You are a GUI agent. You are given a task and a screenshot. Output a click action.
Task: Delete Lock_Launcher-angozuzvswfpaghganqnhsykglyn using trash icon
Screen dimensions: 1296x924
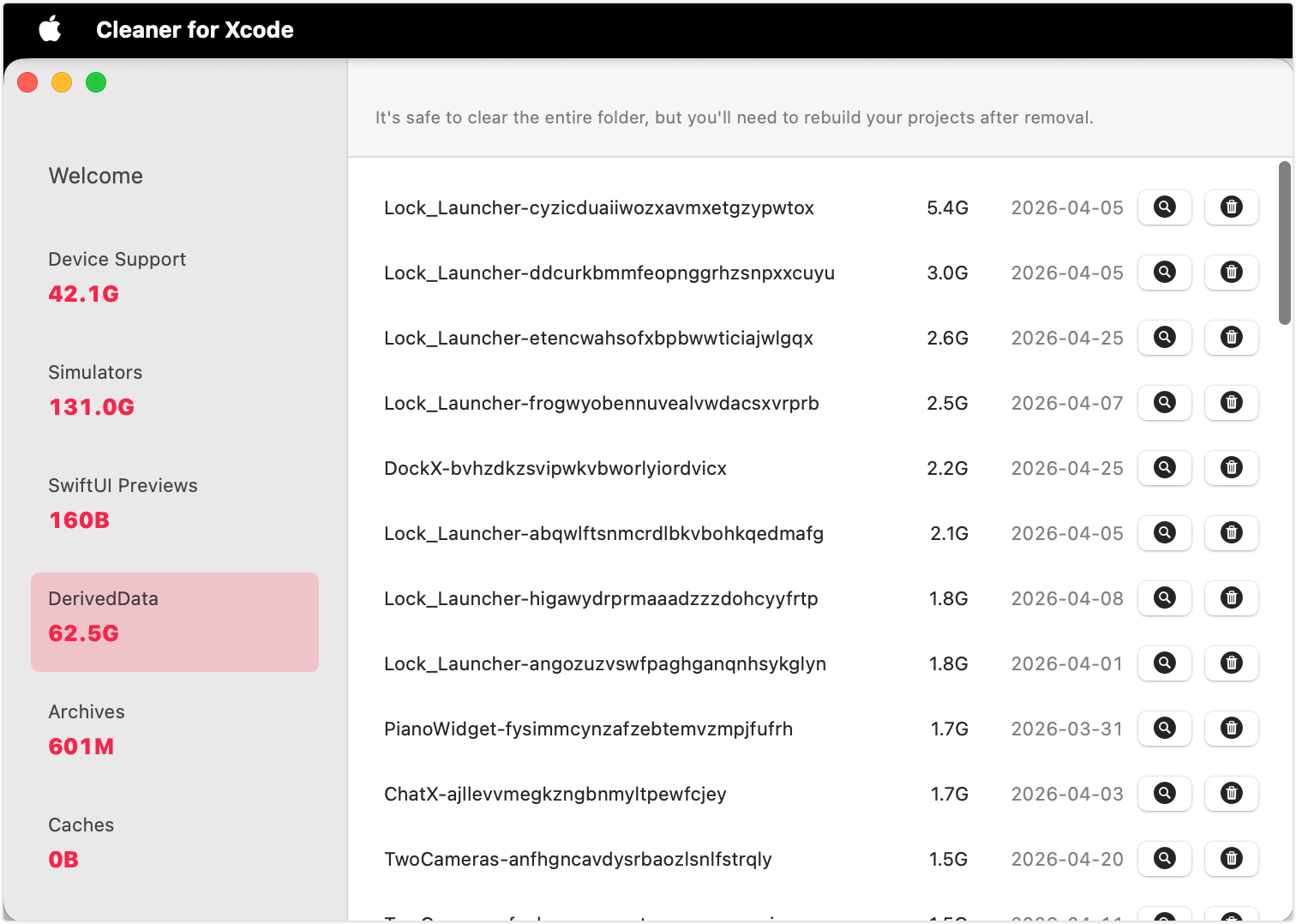(x=1232, y=663)
